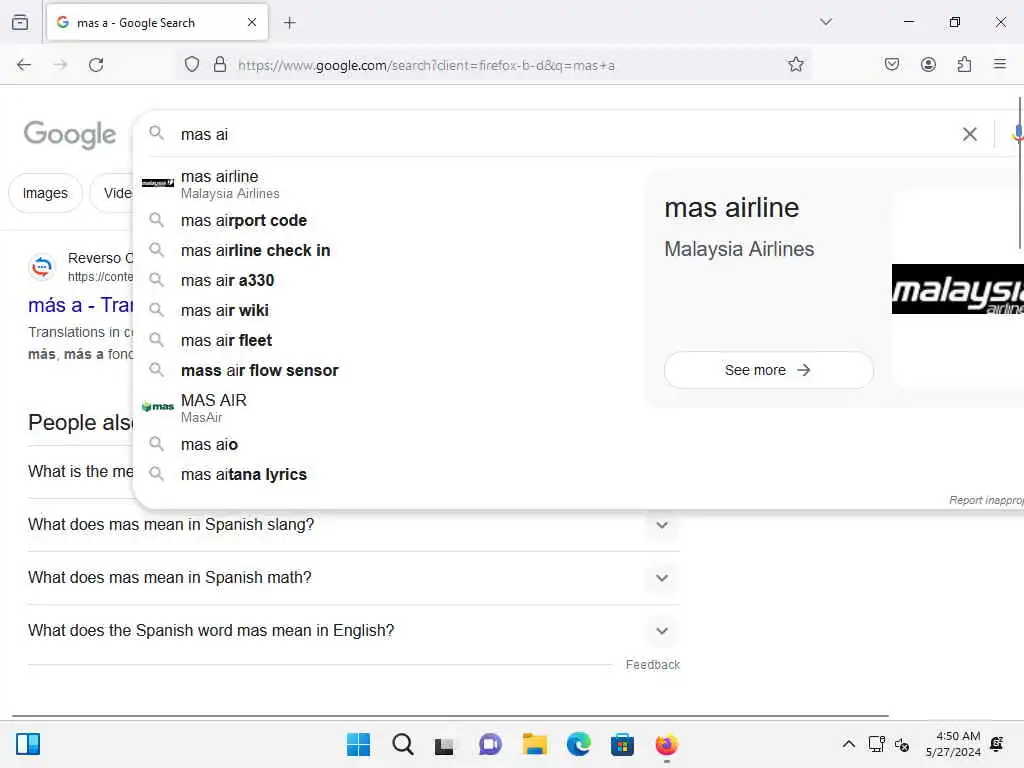Go forward one page
The image size is (1024, 768).
click(60, 65)
